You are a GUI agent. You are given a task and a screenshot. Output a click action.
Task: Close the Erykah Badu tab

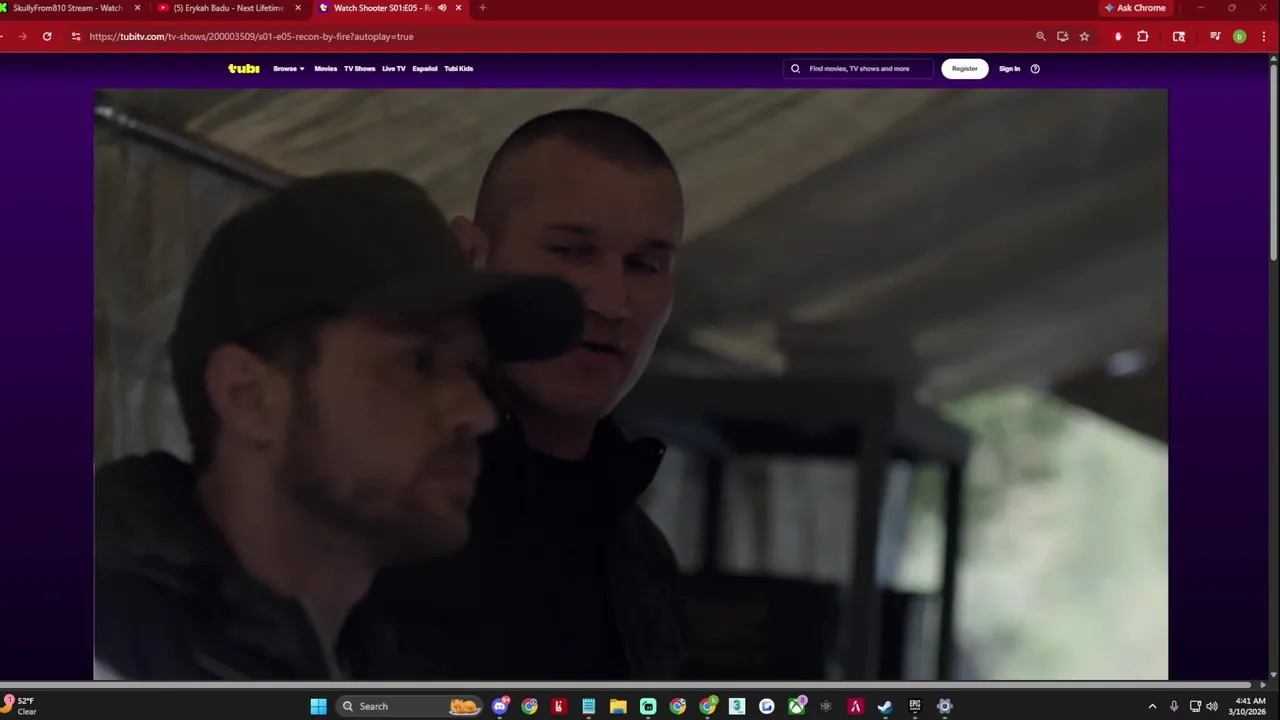[x=298, y=8]
